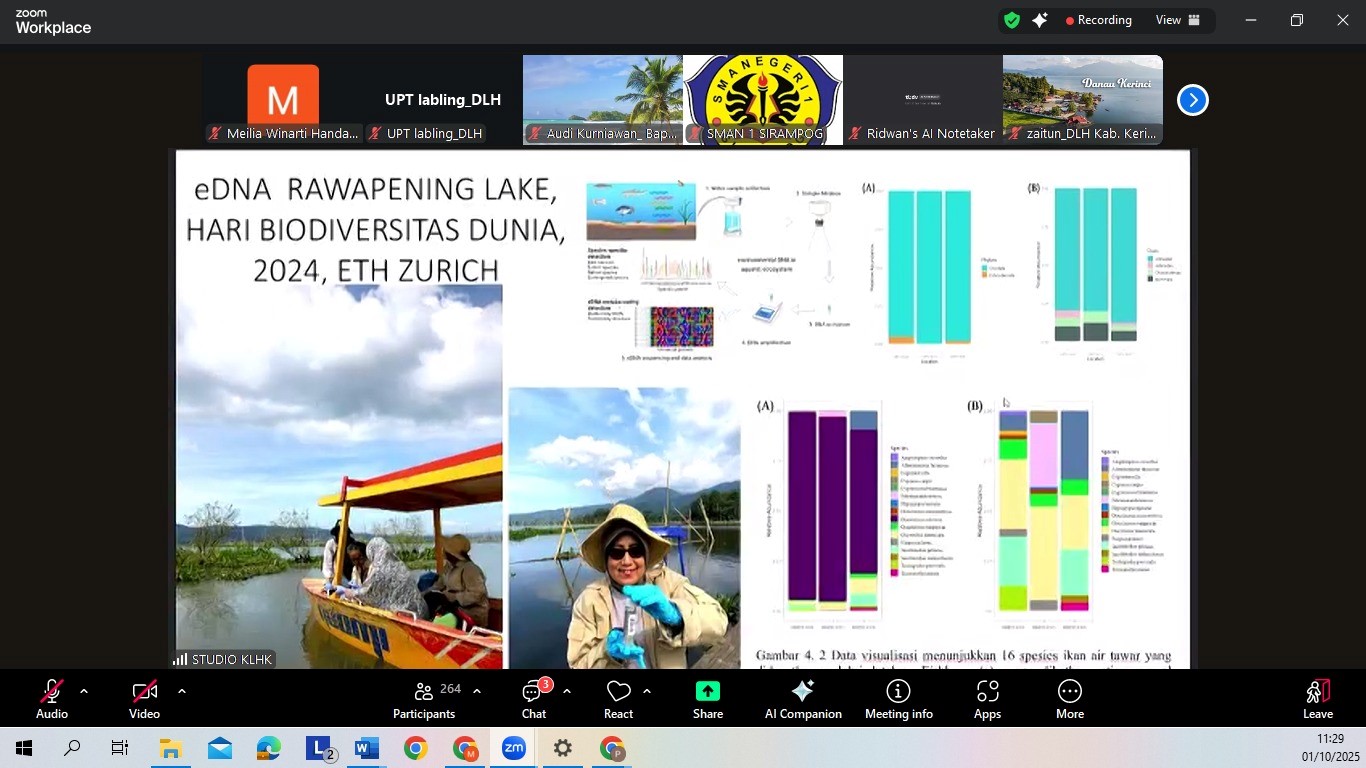Open the Apps panel
The width and height of the screenshot is (1366, 768).
click(x=987, y=699)
